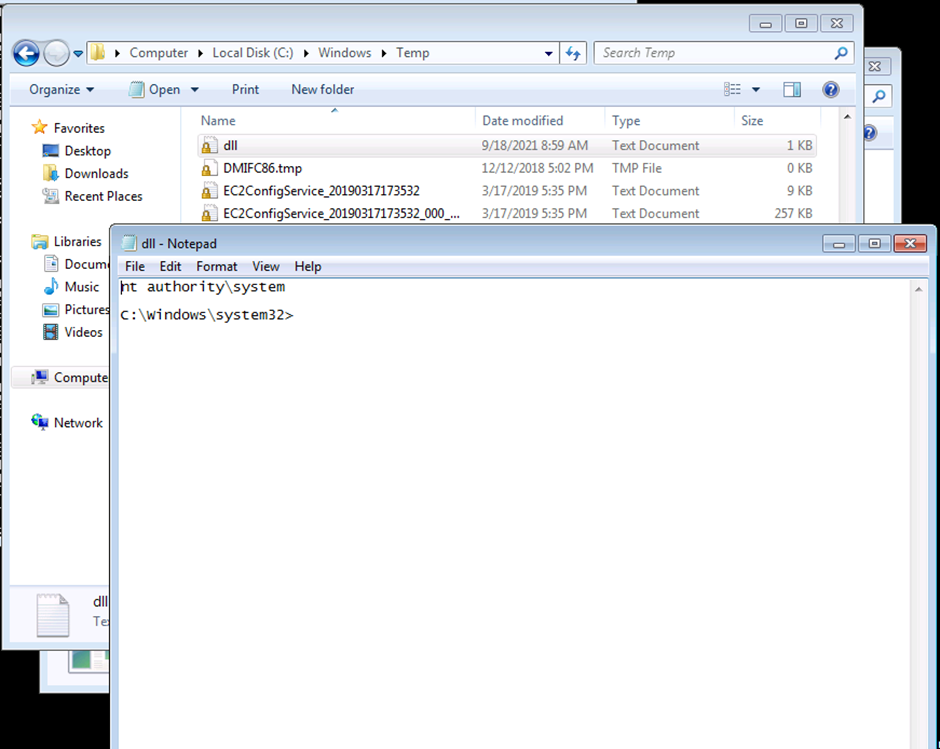Open the Help question mark icon

[830, 90]
